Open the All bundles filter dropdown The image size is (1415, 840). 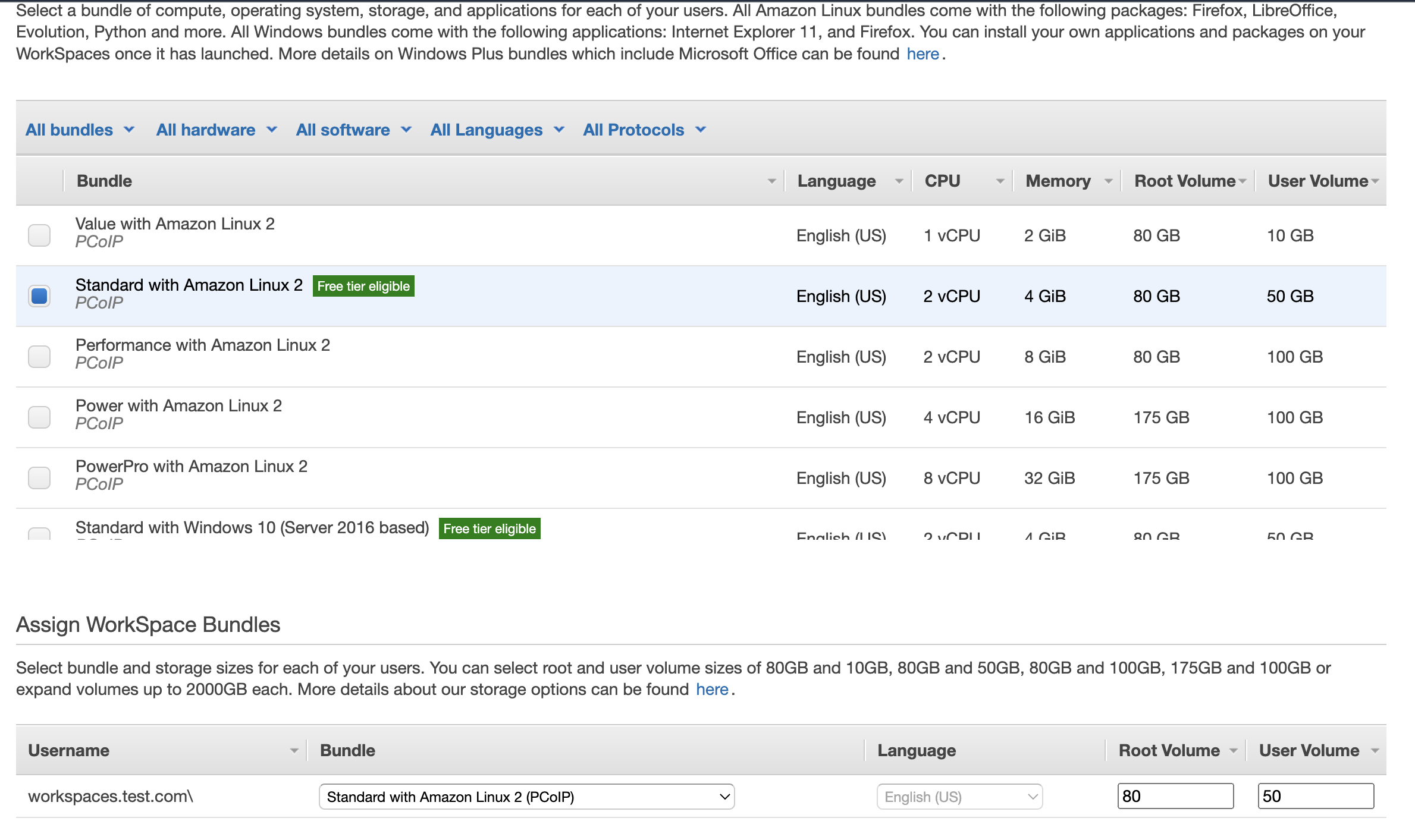[x=80, y=130]
